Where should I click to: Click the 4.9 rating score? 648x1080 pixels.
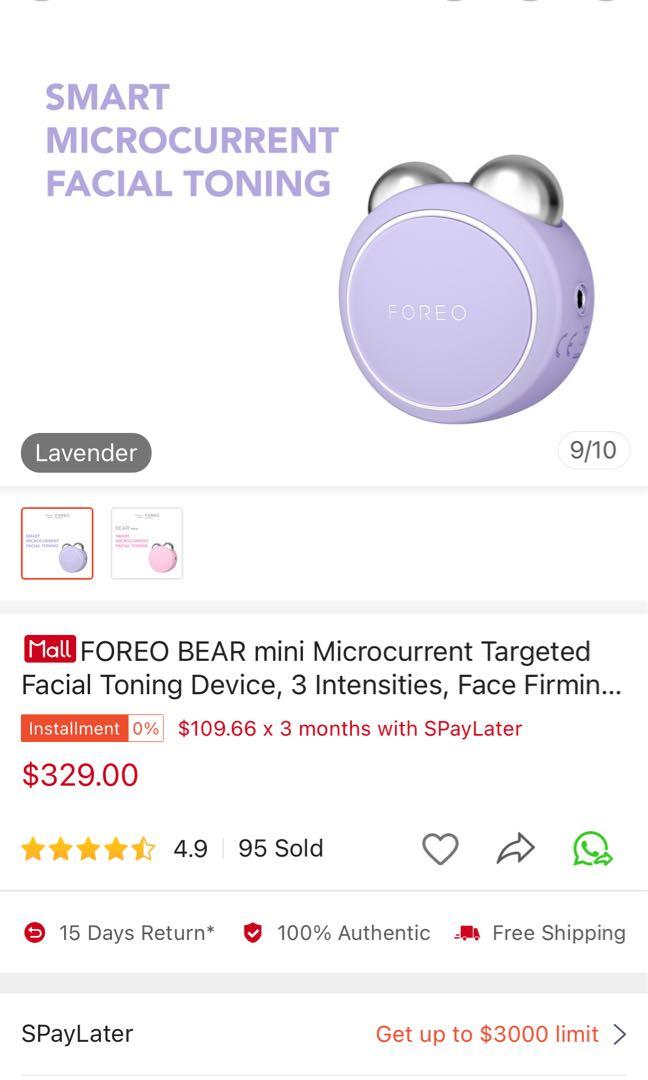191,848
